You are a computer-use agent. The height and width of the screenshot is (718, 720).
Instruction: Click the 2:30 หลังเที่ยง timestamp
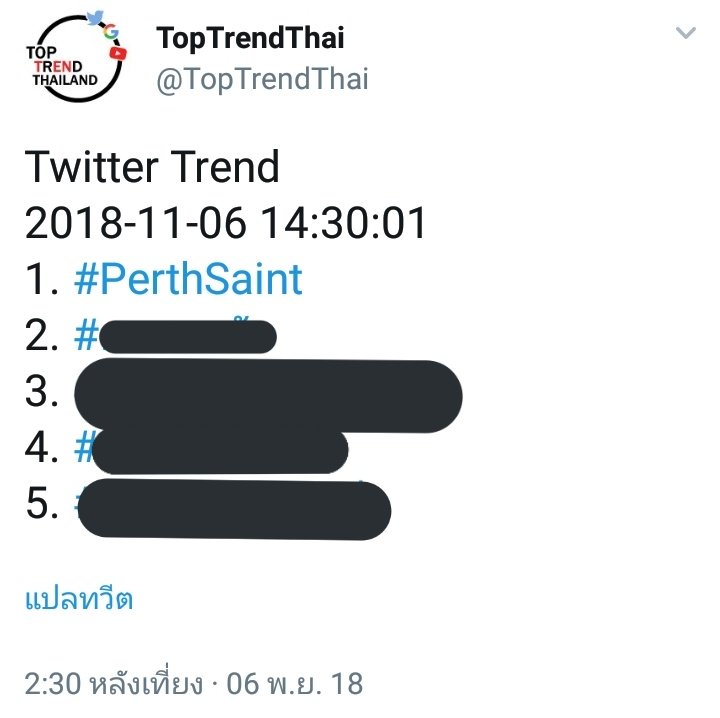[x=113, y=683]
